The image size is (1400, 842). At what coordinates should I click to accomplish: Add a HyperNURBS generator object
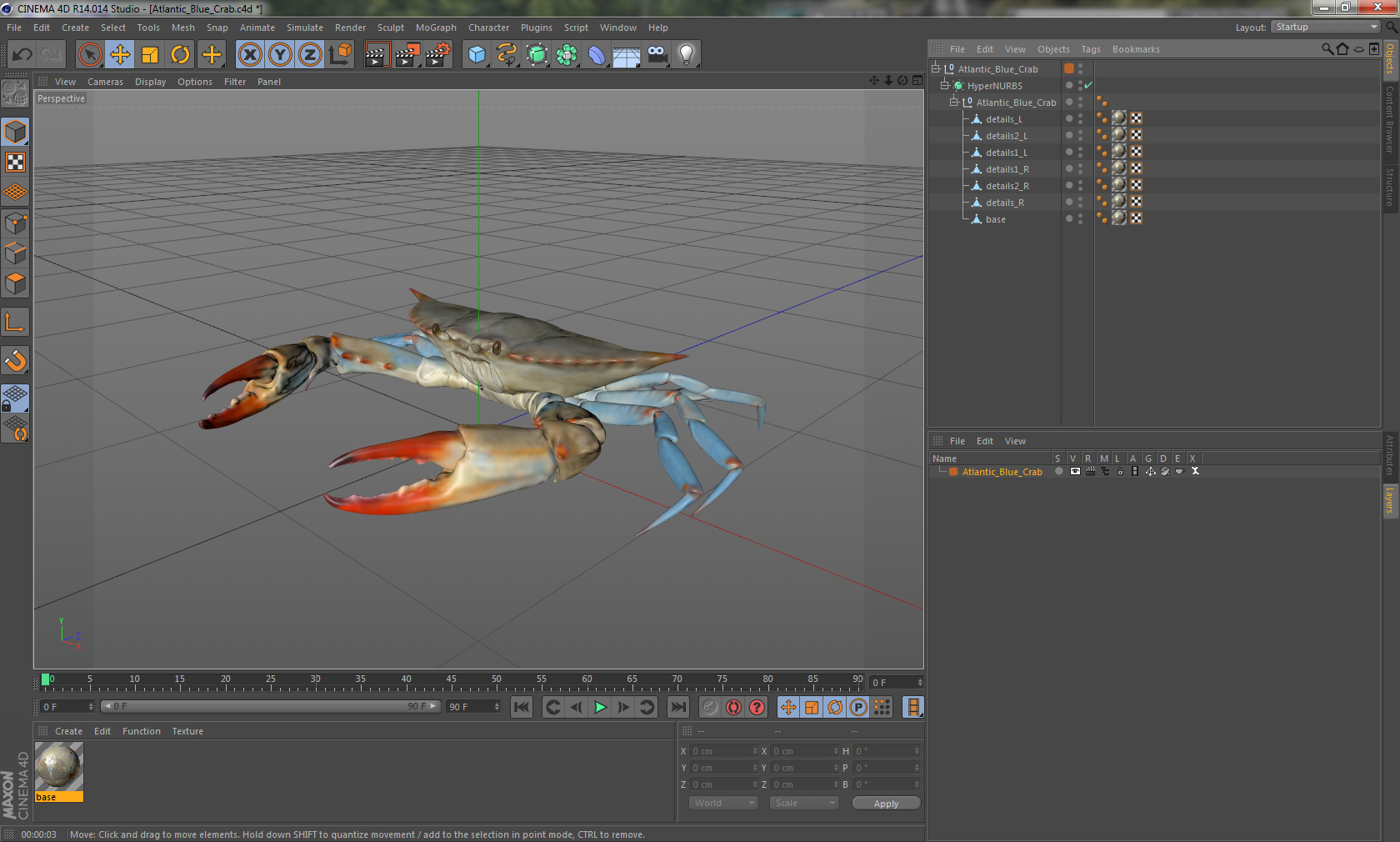[x=537, y=55]
